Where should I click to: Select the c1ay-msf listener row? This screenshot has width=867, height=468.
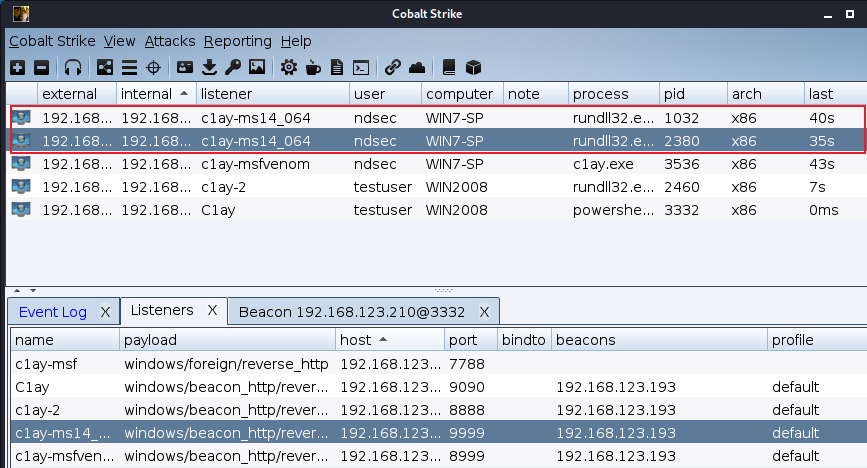click(x=439, y=363)
